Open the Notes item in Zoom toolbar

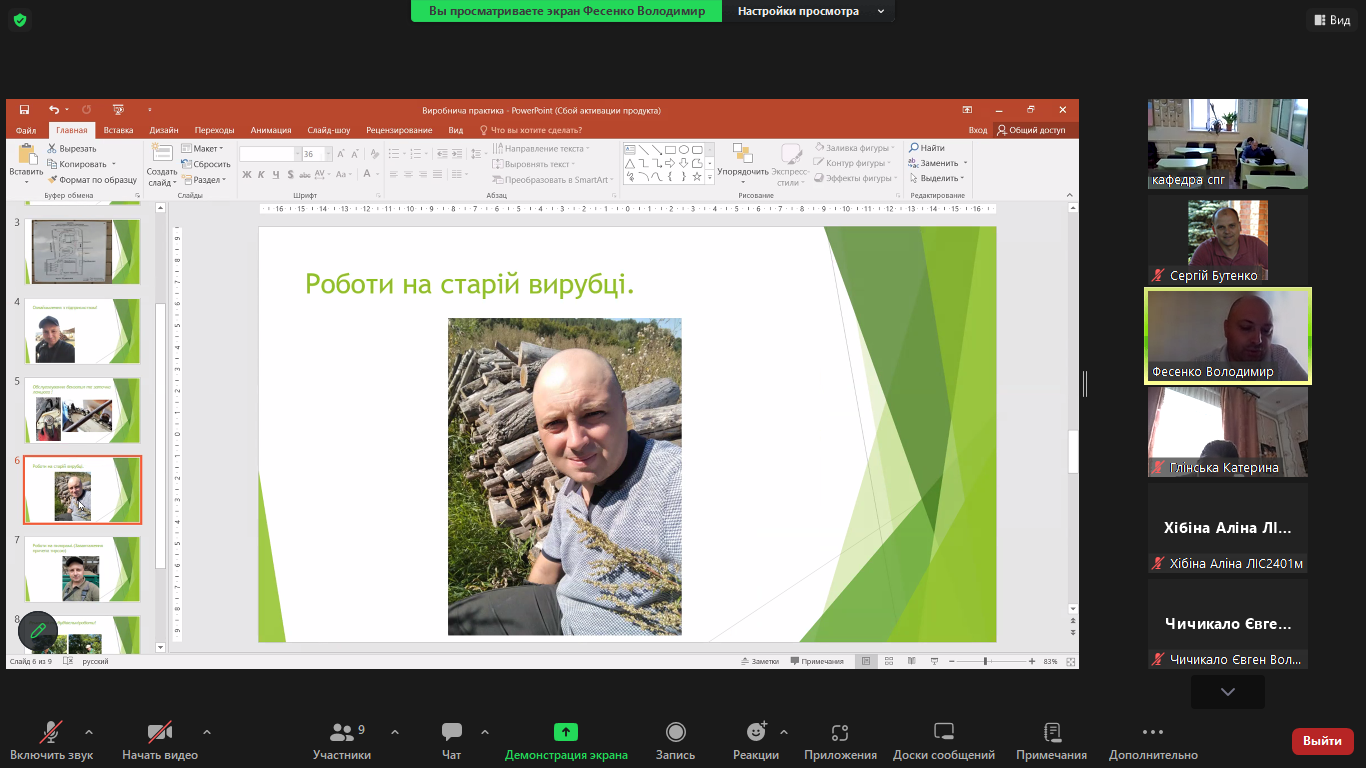[1051, 733]
